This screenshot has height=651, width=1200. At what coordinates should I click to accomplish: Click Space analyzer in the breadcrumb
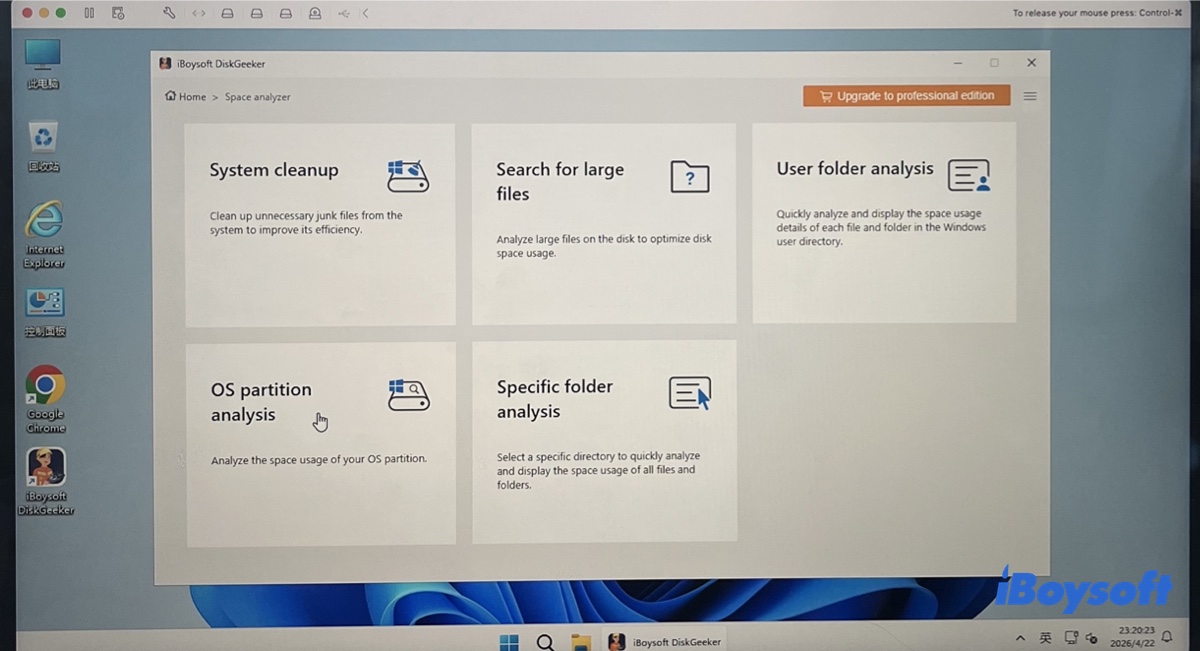tap(257, 97)
